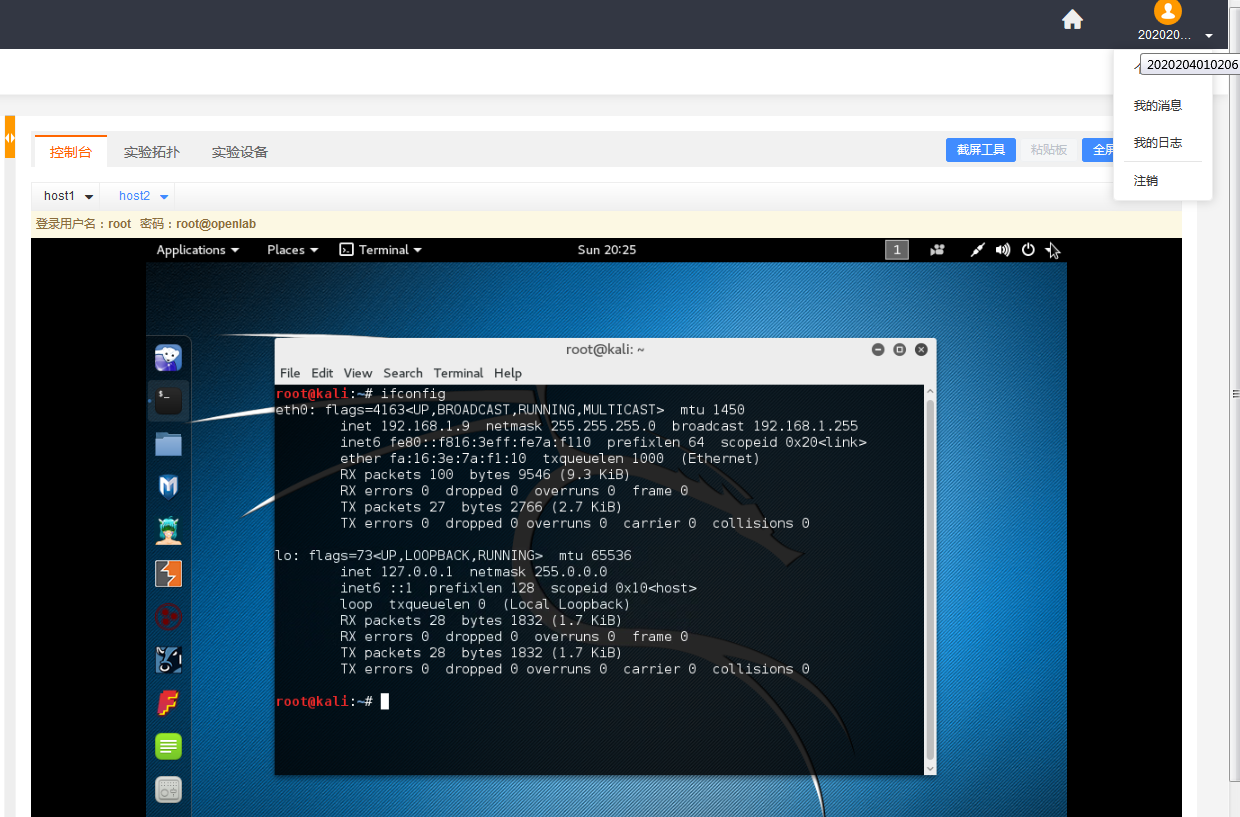Open 我的日志 from account menu

point(1158,144)
